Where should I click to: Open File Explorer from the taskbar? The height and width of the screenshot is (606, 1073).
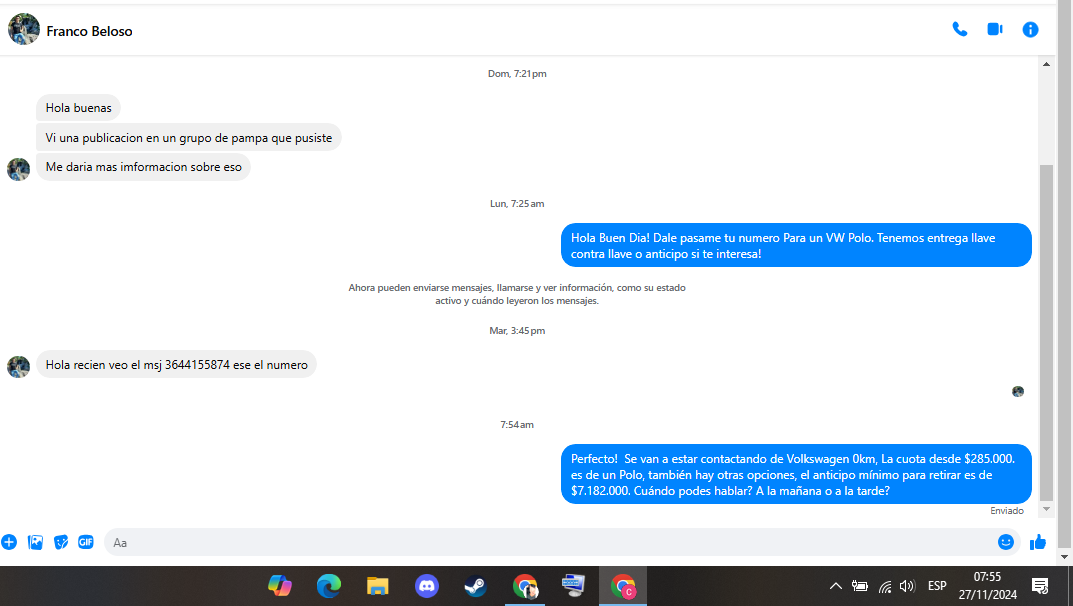click(x=378, y=586)
